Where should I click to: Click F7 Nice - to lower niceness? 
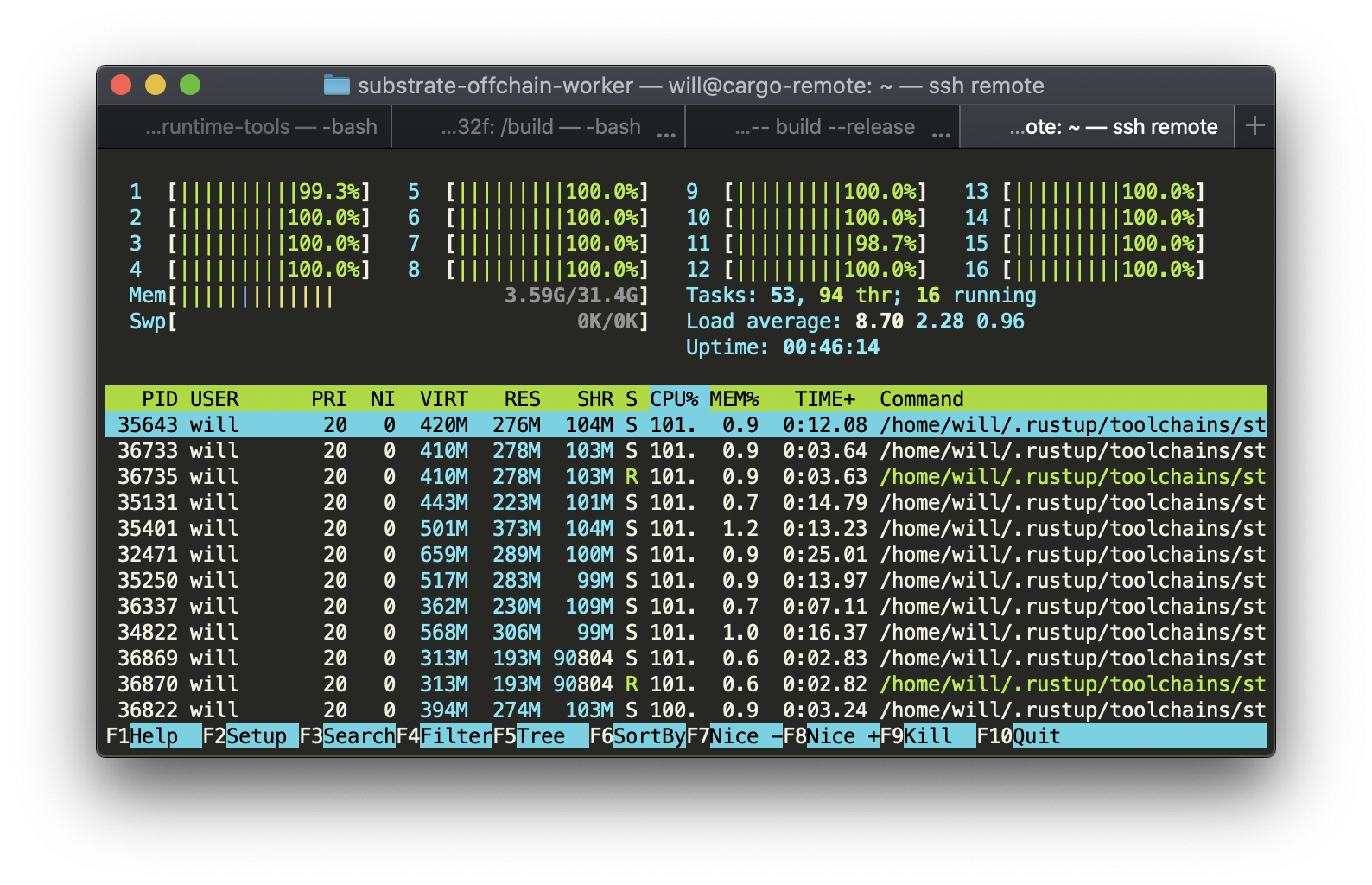pyautogui.click(x=734, y=736)
